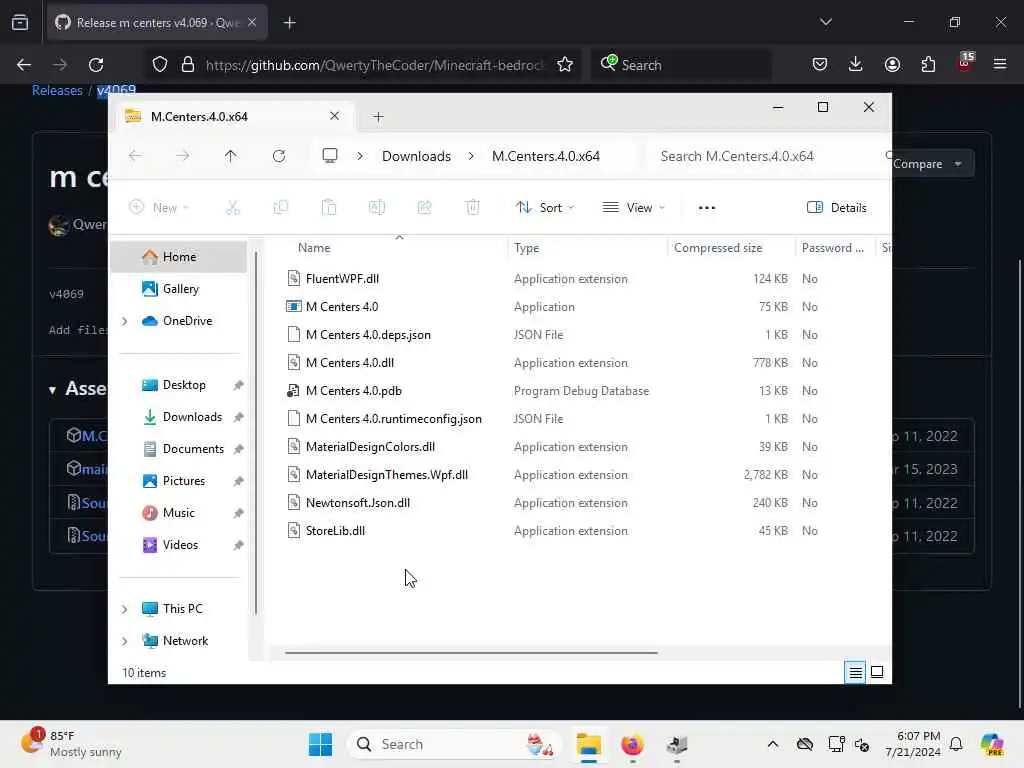List all Firefox tabs dropdown
This screenshot has width=1024, height=768.
click(825, 22)
